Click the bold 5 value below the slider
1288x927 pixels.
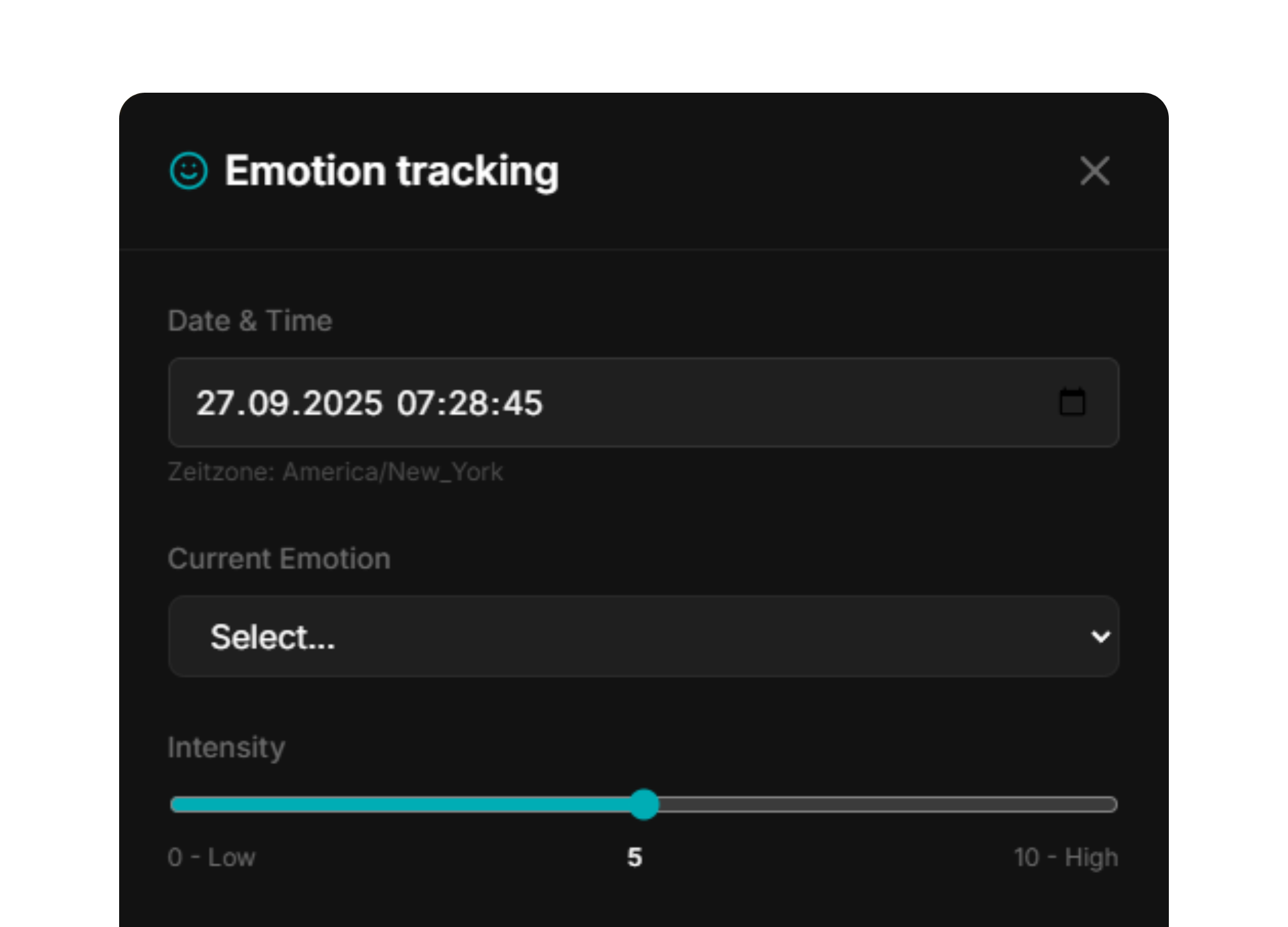point(635,857)
